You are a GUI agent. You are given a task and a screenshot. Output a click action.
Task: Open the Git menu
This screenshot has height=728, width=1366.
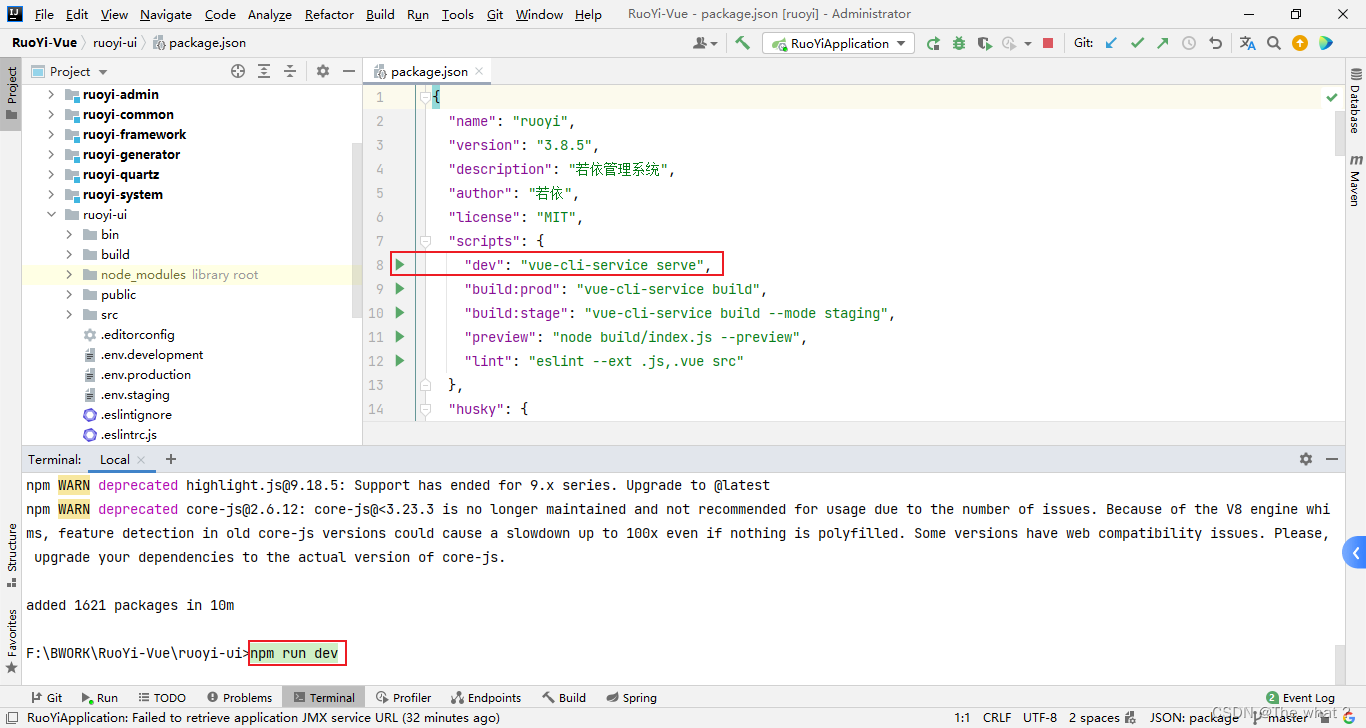click(x=495, y=14)
